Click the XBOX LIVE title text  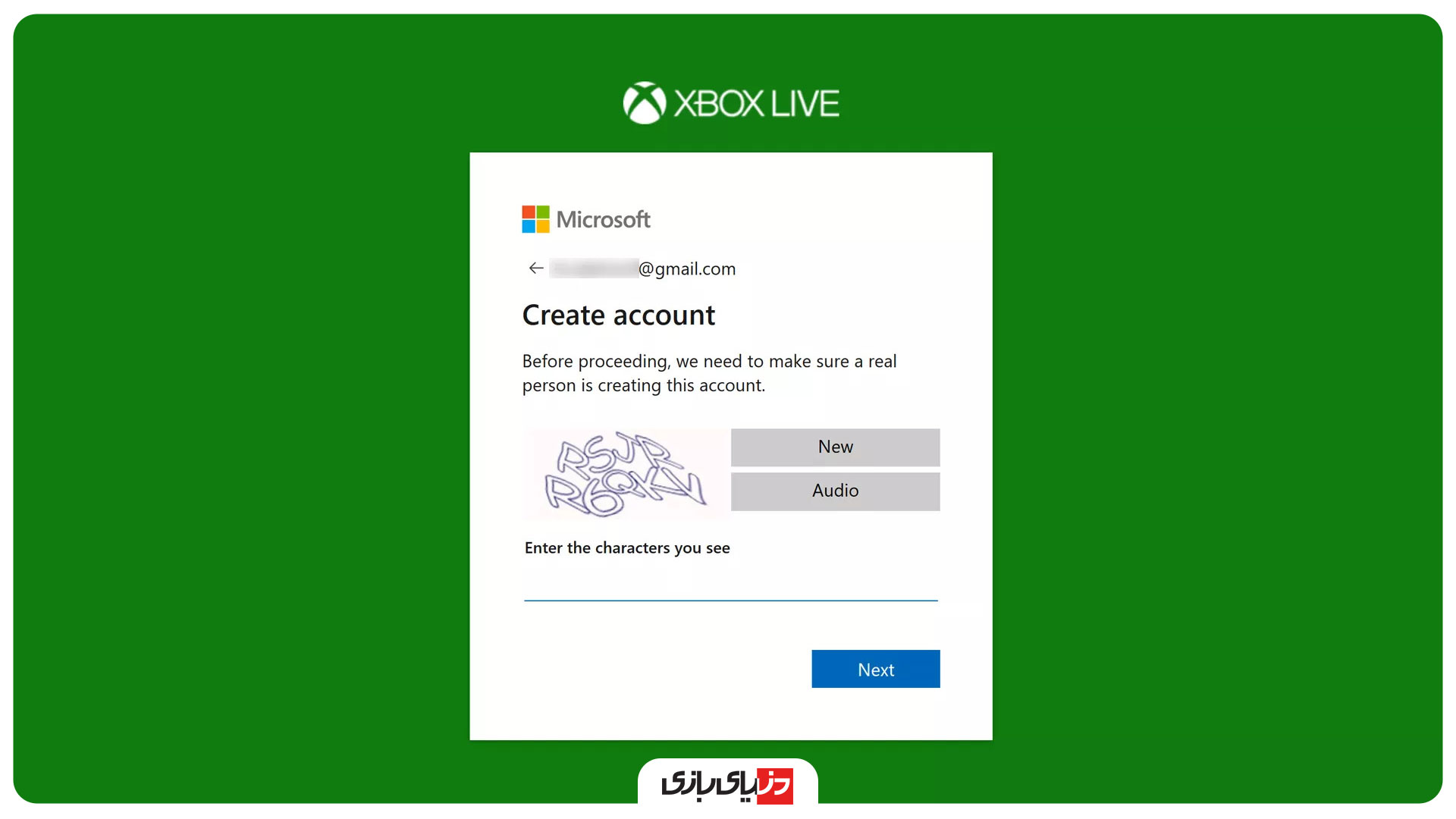pos(756,103)
